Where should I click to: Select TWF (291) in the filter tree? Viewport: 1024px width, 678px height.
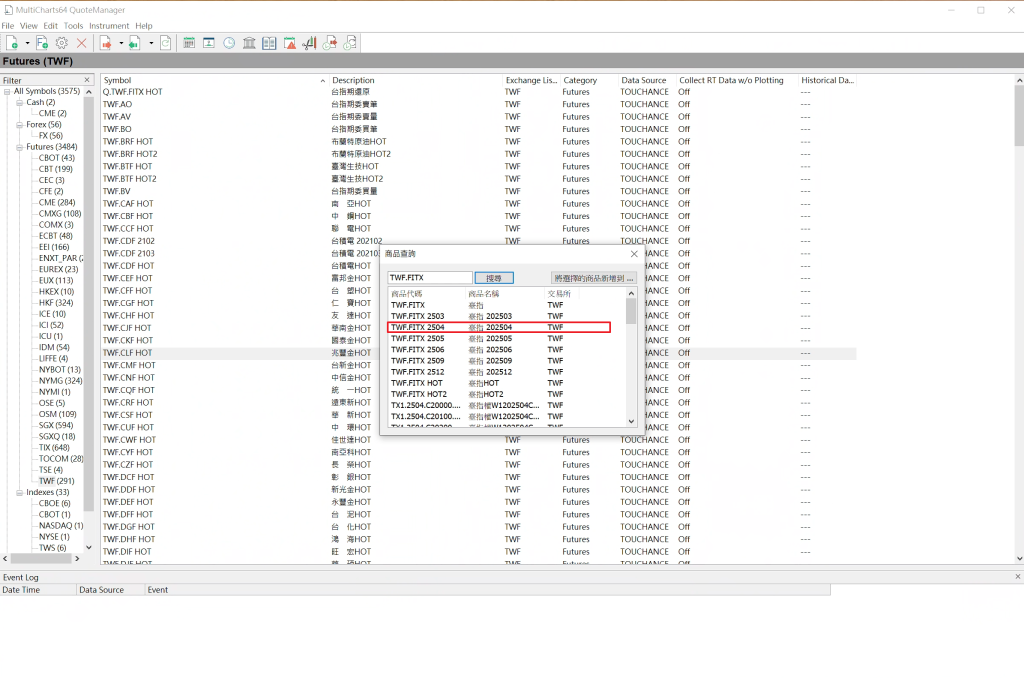click(55, 481)
